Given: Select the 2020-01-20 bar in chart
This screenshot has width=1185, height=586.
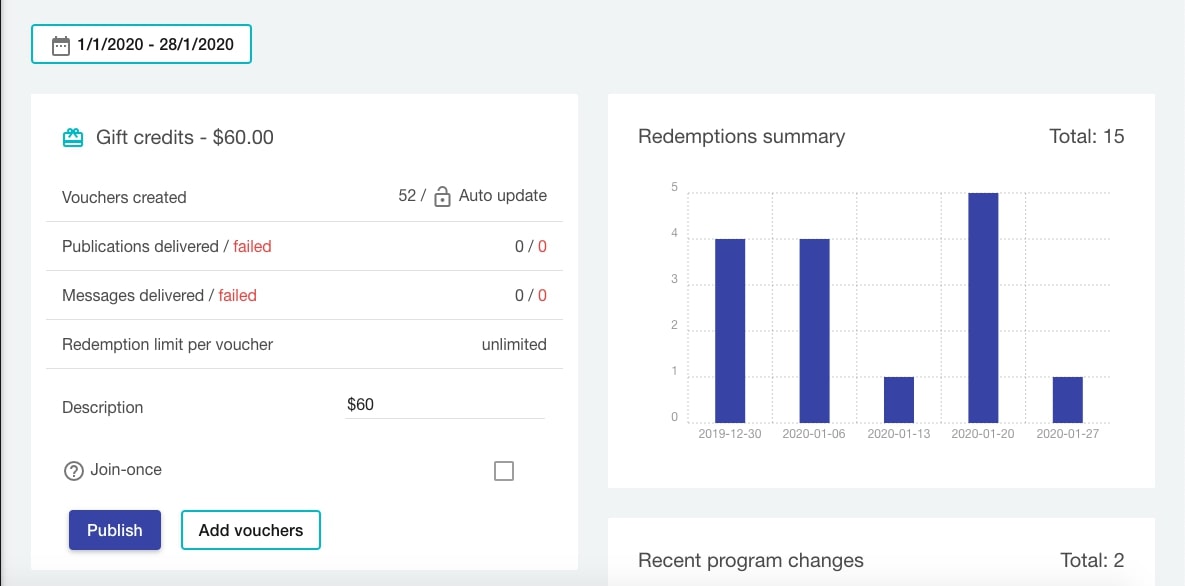Looking at the screenshot, I should tap(983, 308).
